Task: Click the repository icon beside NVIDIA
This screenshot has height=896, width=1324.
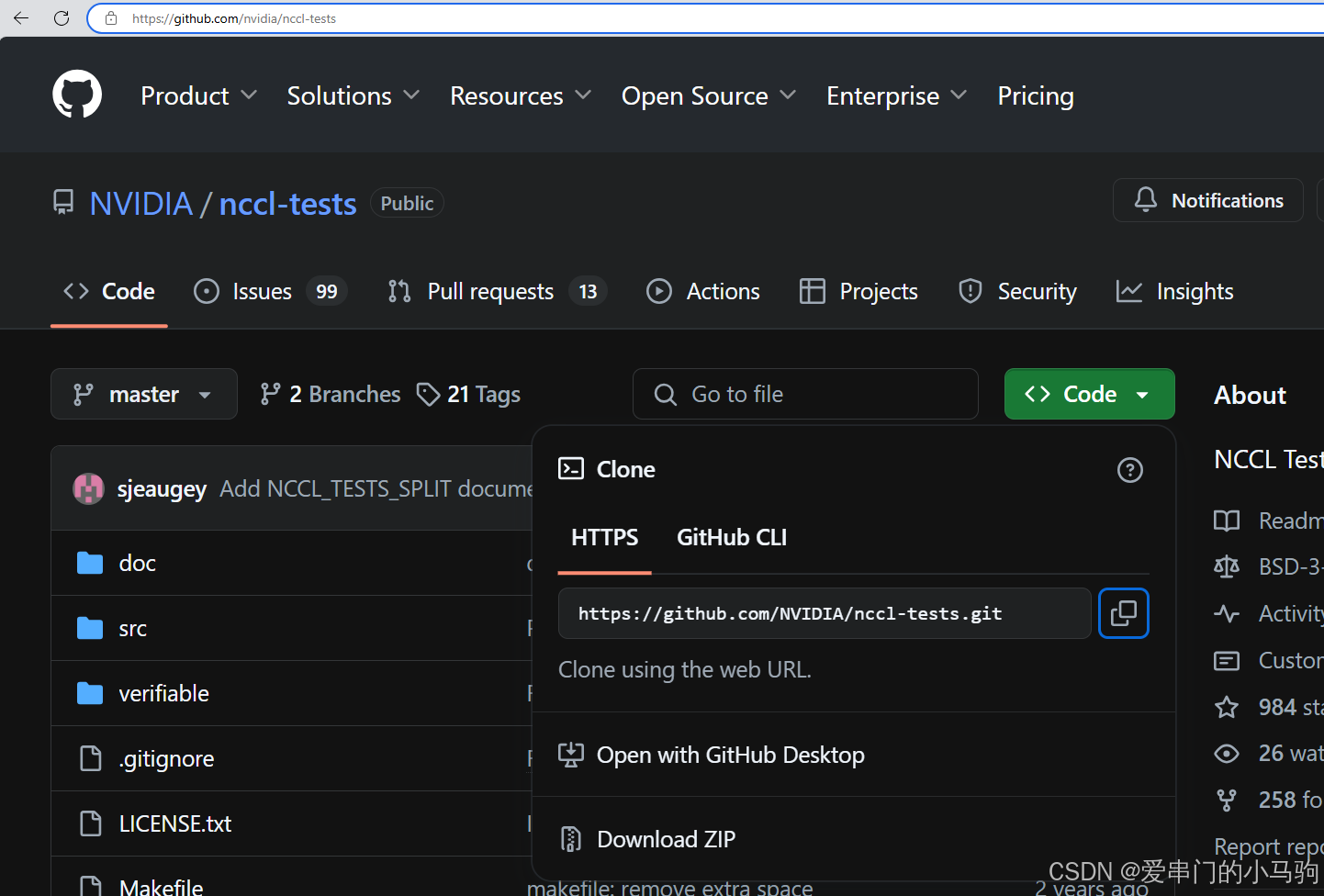Action: (x=63, y=203)
